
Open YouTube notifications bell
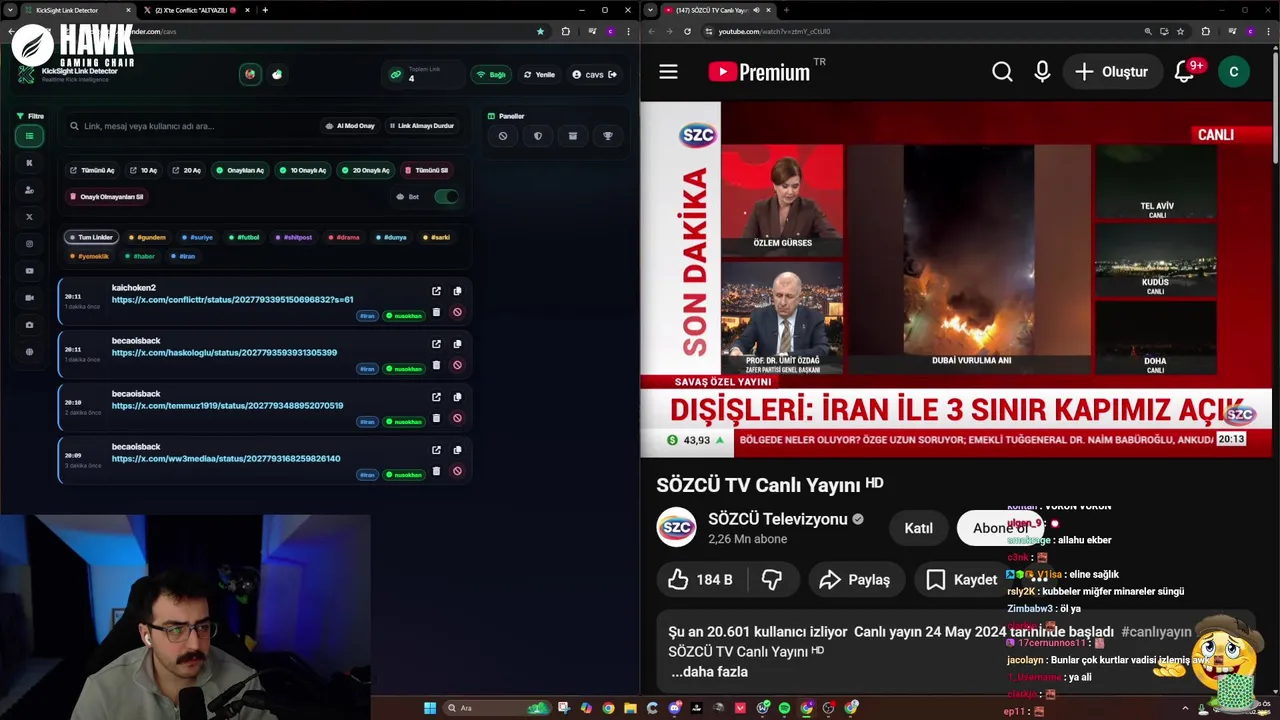[x=1185, y=72]
